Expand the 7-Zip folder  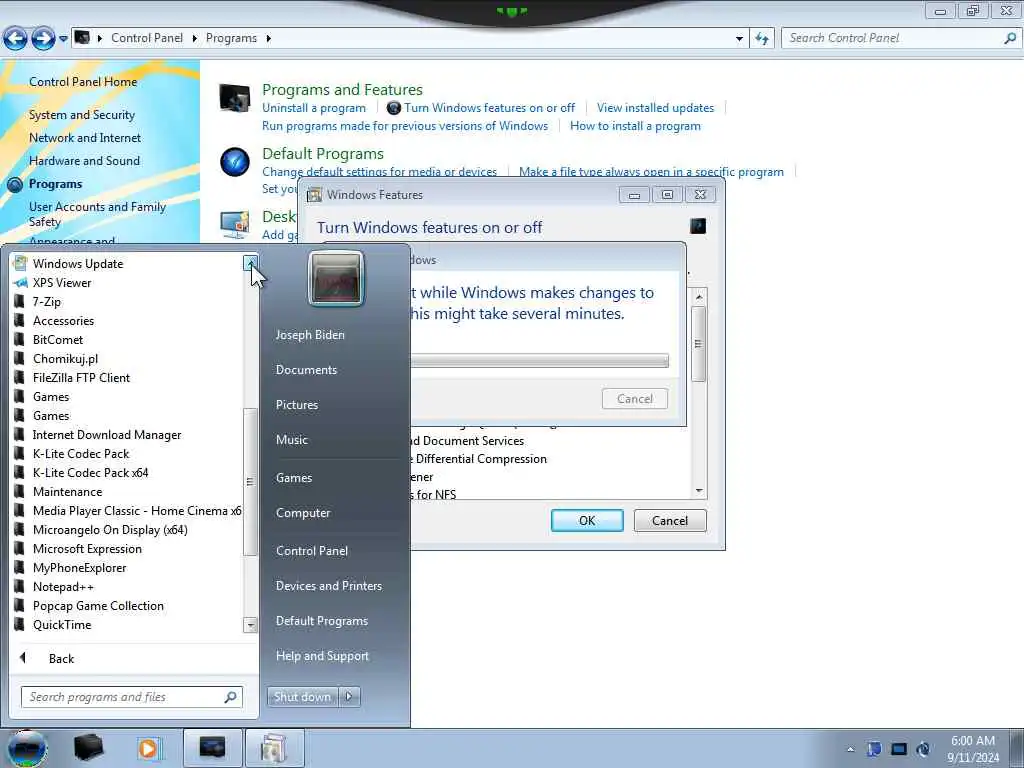click(46, 302)
